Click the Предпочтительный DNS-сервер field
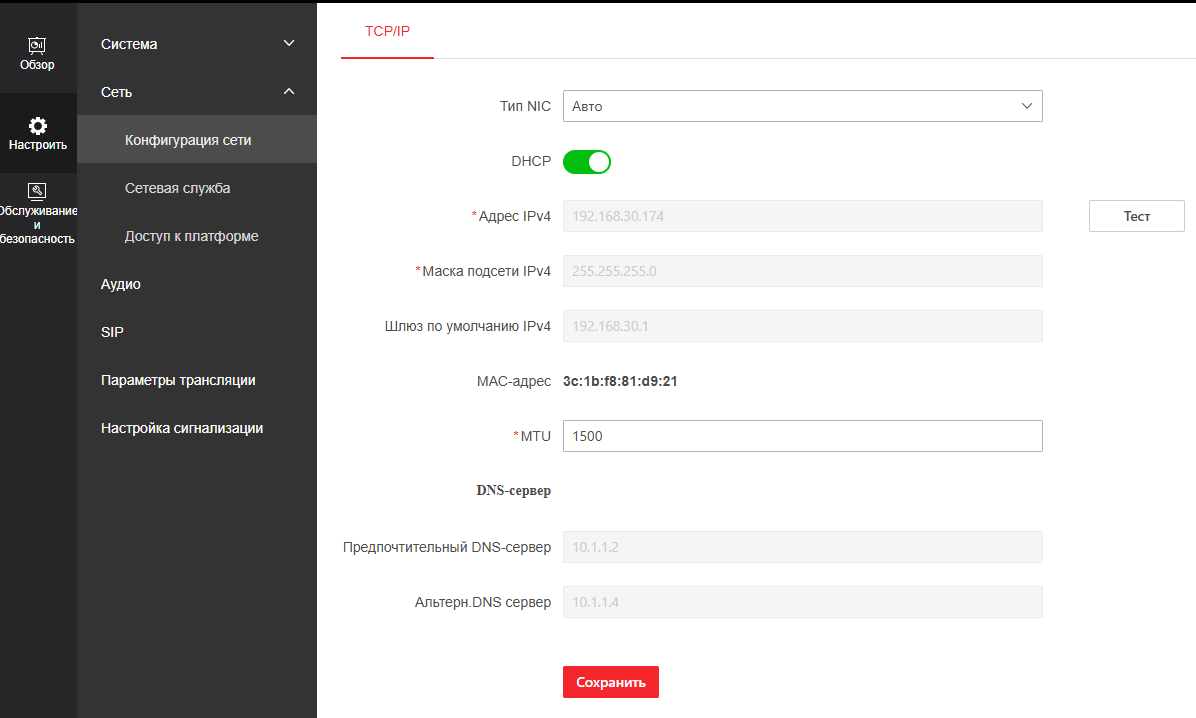The image size is (1196, 718). point(802,547)
